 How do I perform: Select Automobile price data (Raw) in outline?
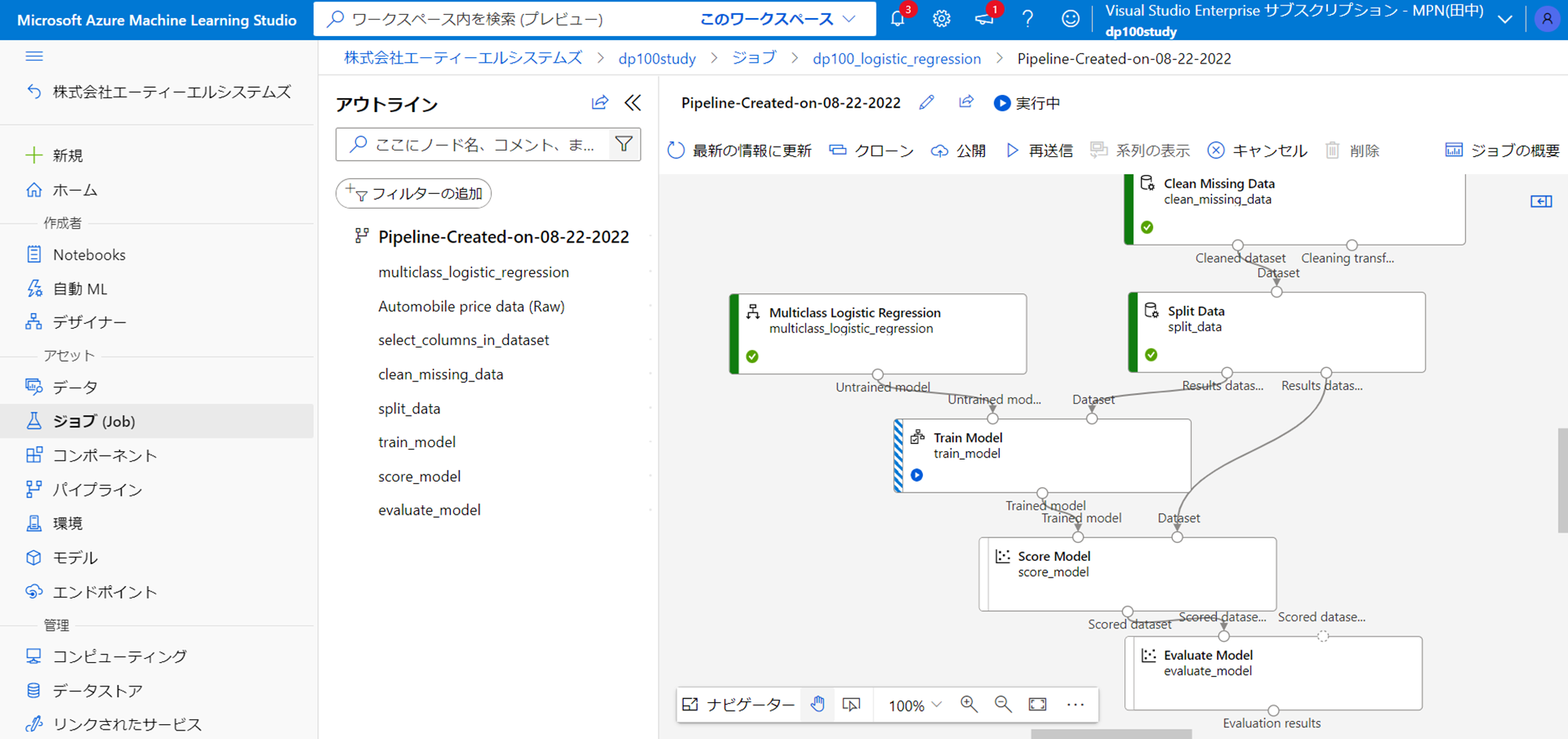point(471,307)
